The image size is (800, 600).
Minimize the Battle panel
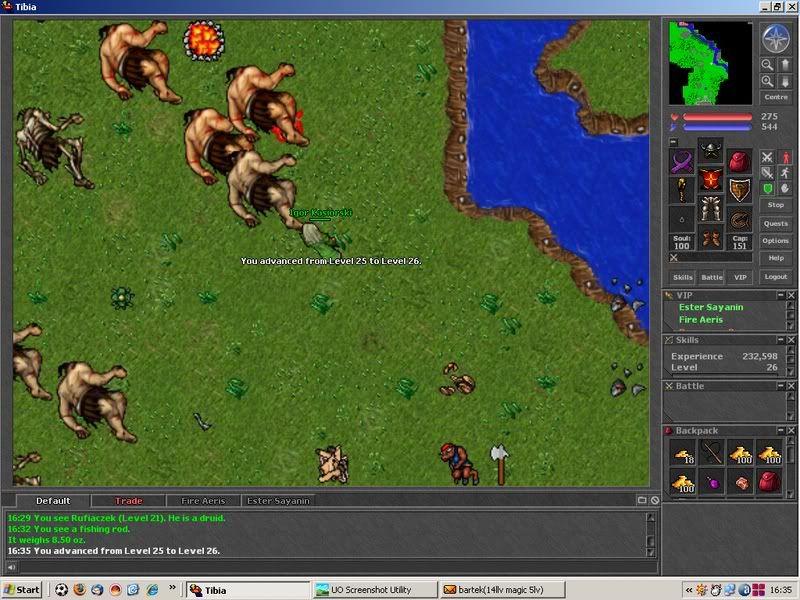click(781, 386)
